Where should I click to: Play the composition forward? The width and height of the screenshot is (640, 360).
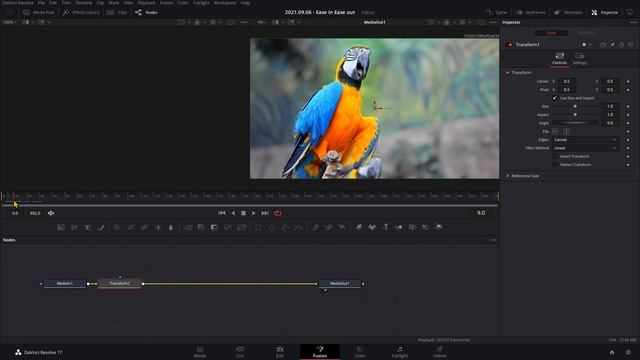pos(253,213)
